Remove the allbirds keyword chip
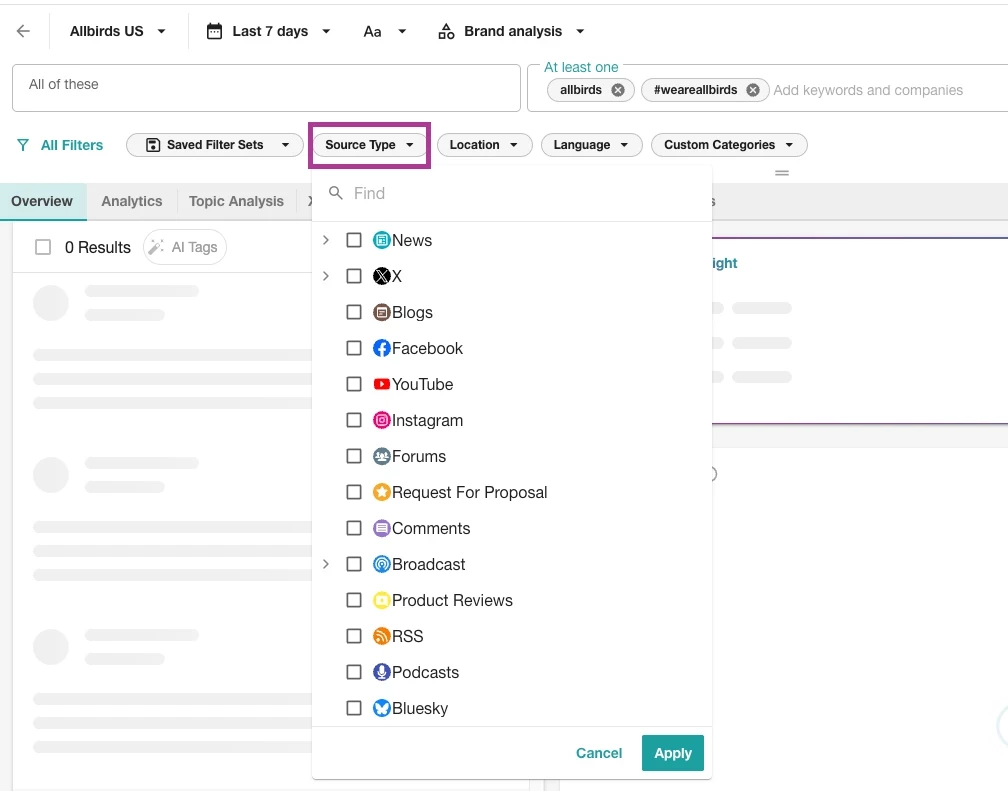The width and height of the screenshot is (1008, 791). point(618,90)
